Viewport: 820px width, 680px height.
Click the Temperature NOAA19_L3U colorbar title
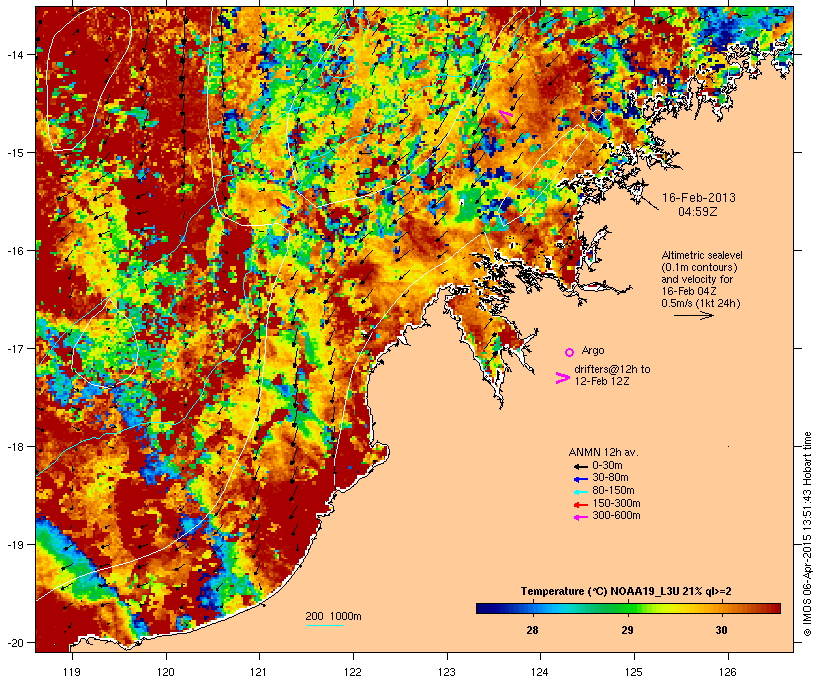click(x=626, y=592)
